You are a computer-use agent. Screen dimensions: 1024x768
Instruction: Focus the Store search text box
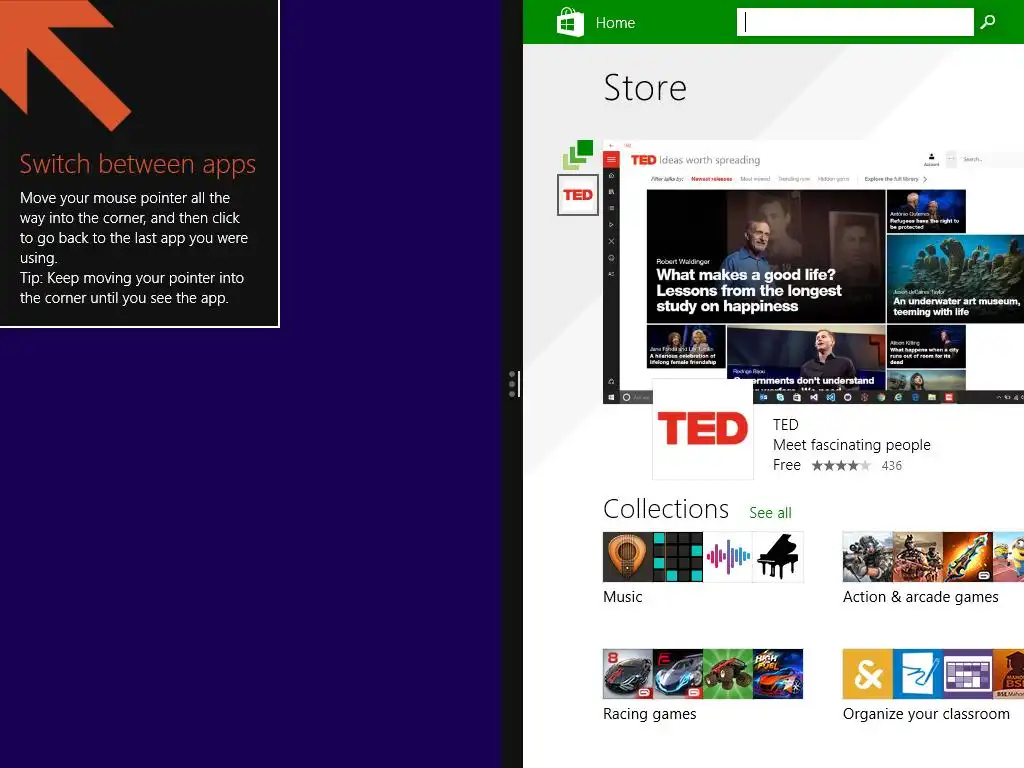coord(855,22)
